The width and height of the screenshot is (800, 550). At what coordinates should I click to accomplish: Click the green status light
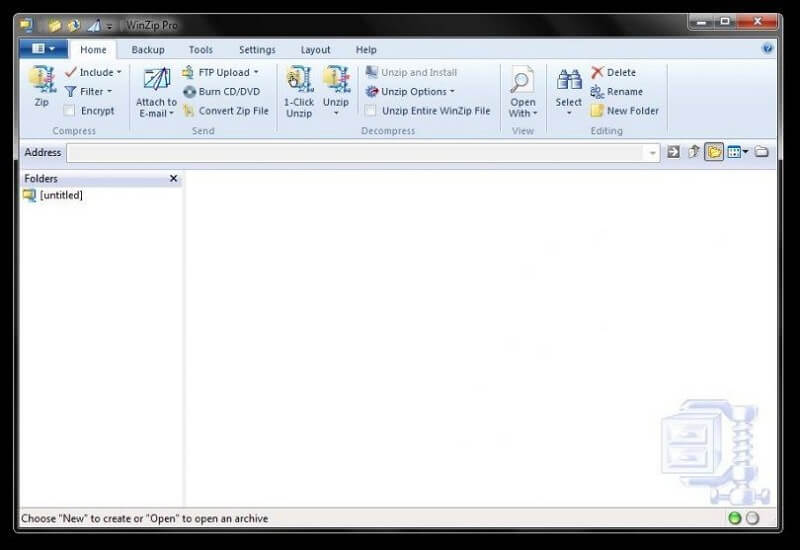735,518
